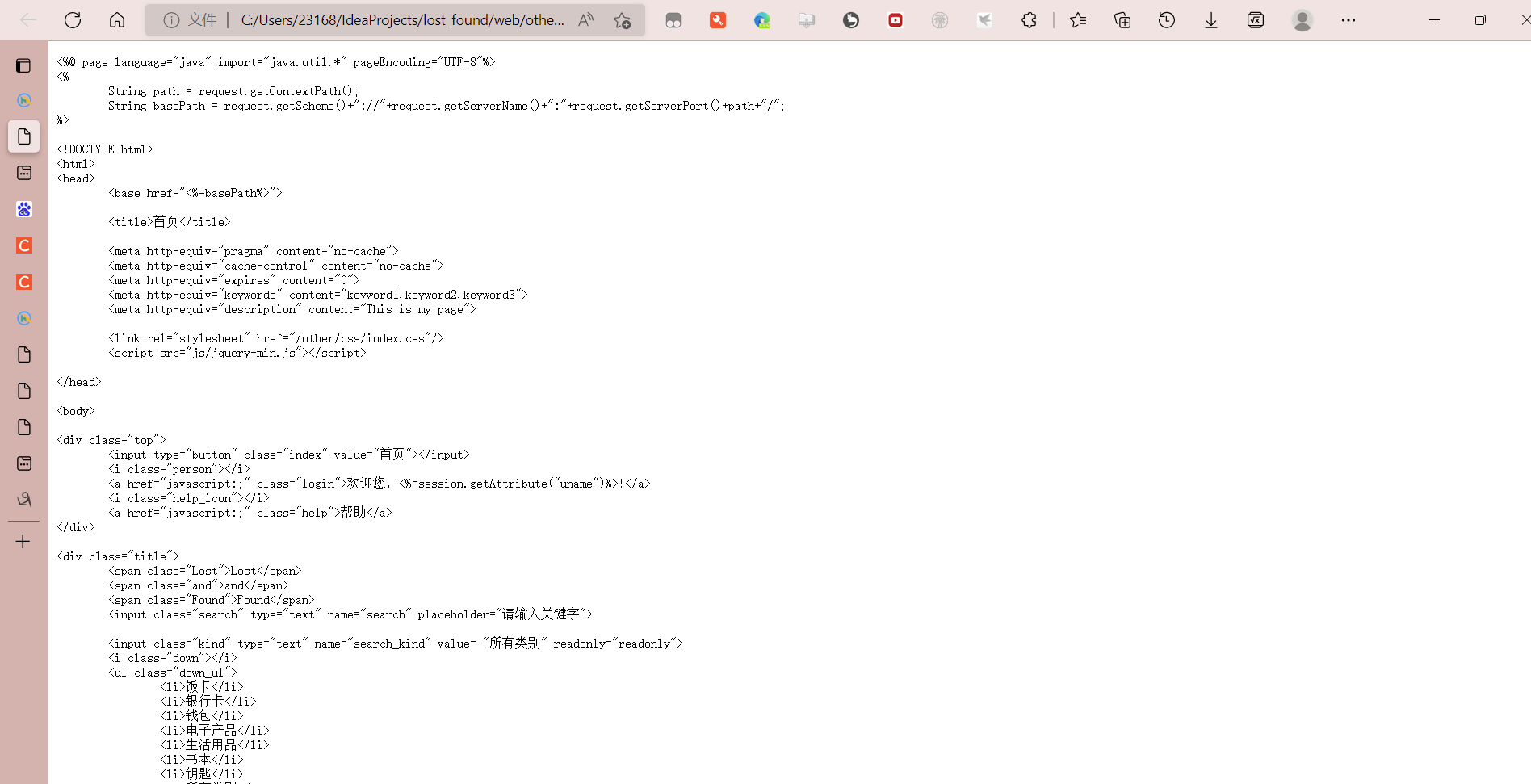
Task: Add this page to favorites
Action: click(x=622, y=20)
